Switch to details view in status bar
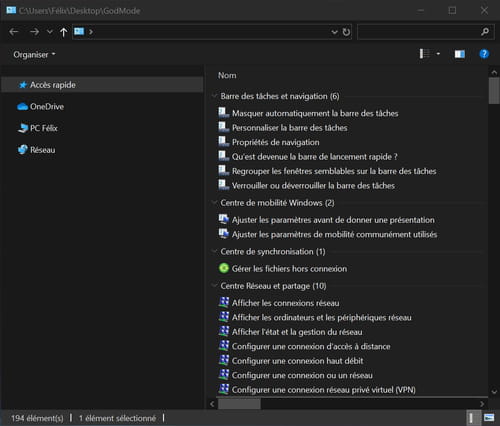 tap(471, 418)
